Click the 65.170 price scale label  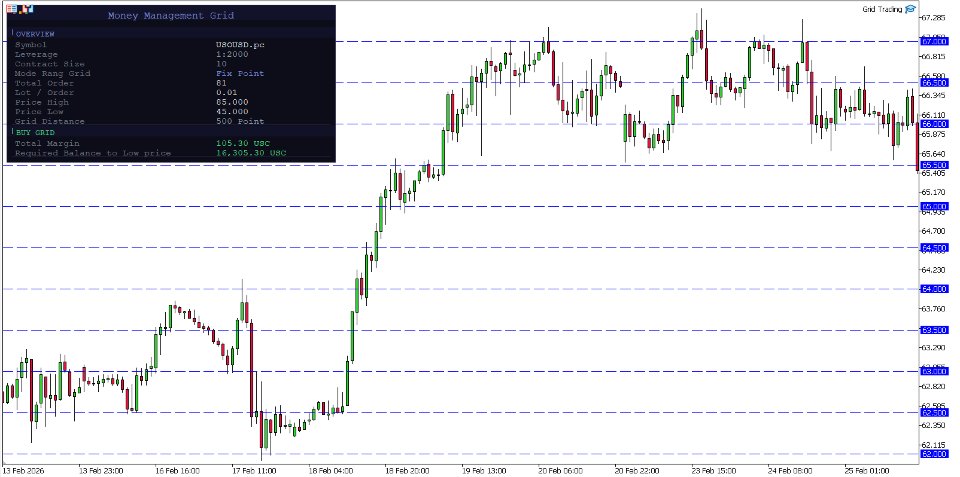934,192
